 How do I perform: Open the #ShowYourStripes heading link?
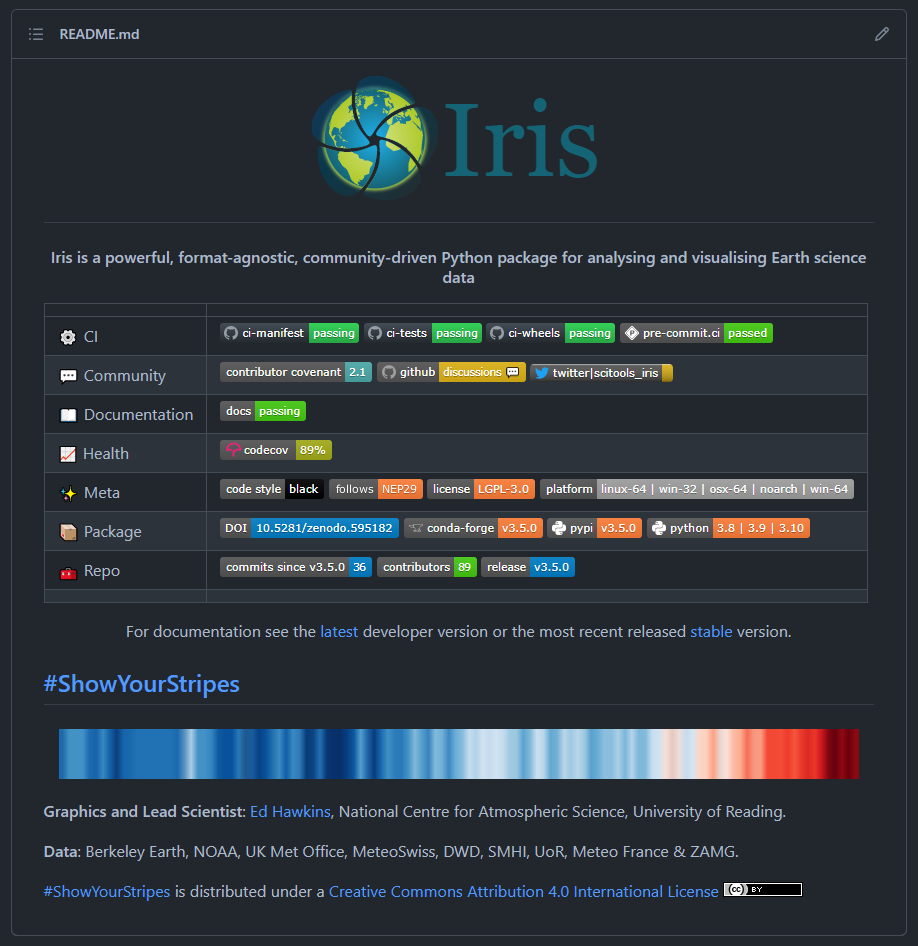click(x=142, y=684)
